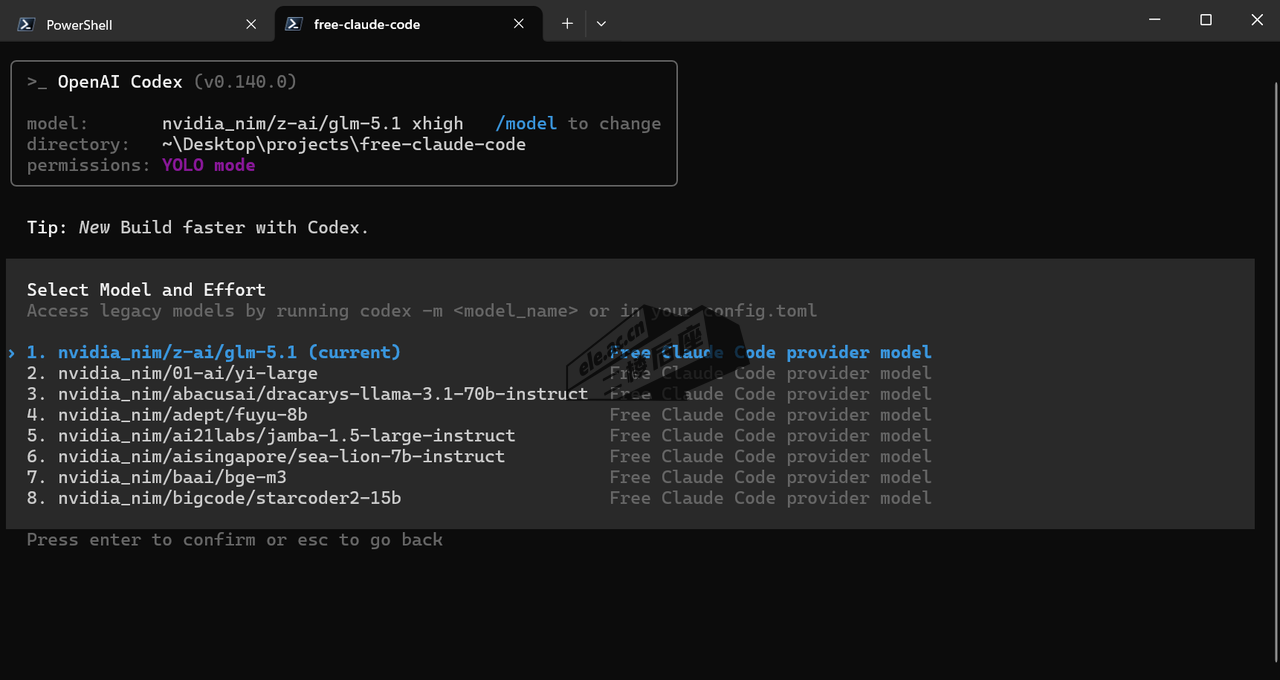This screenshot has width=1280, height=680.
Task: Close the free-claude-code tab
Action: (x=518, y=24)
